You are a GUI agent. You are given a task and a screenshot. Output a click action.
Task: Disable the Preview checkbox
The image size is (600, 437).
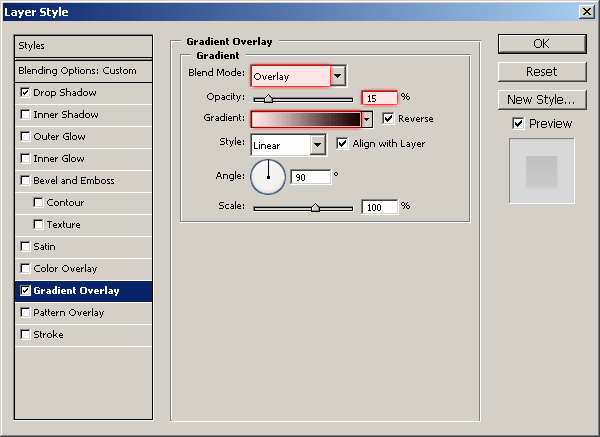pos(517,124)
